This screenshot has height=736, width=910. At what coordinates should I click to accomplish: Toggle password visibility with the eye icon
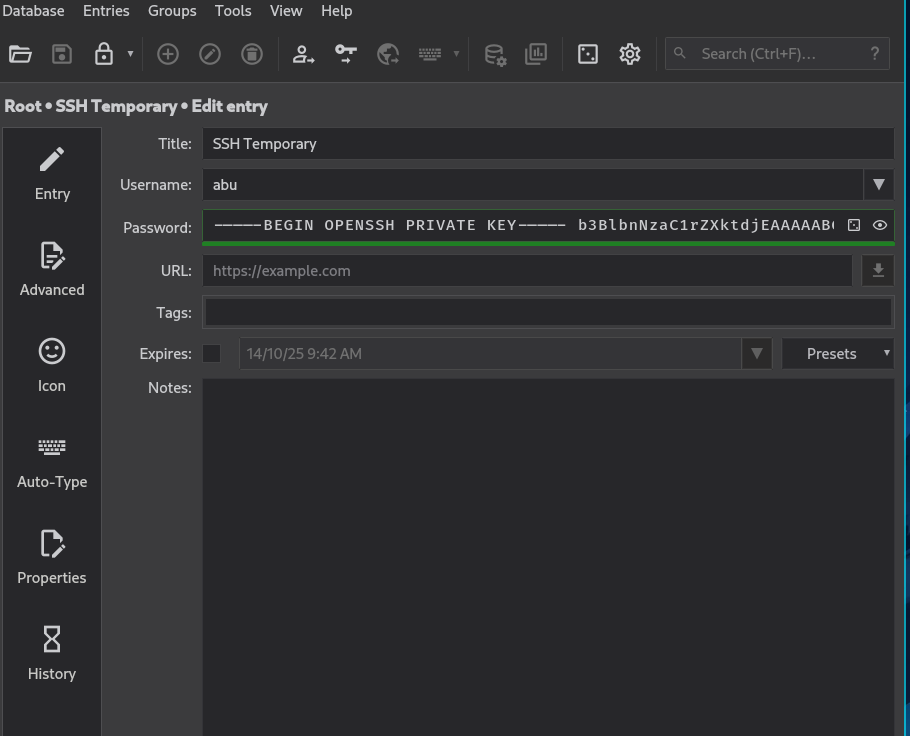point(880,225)
